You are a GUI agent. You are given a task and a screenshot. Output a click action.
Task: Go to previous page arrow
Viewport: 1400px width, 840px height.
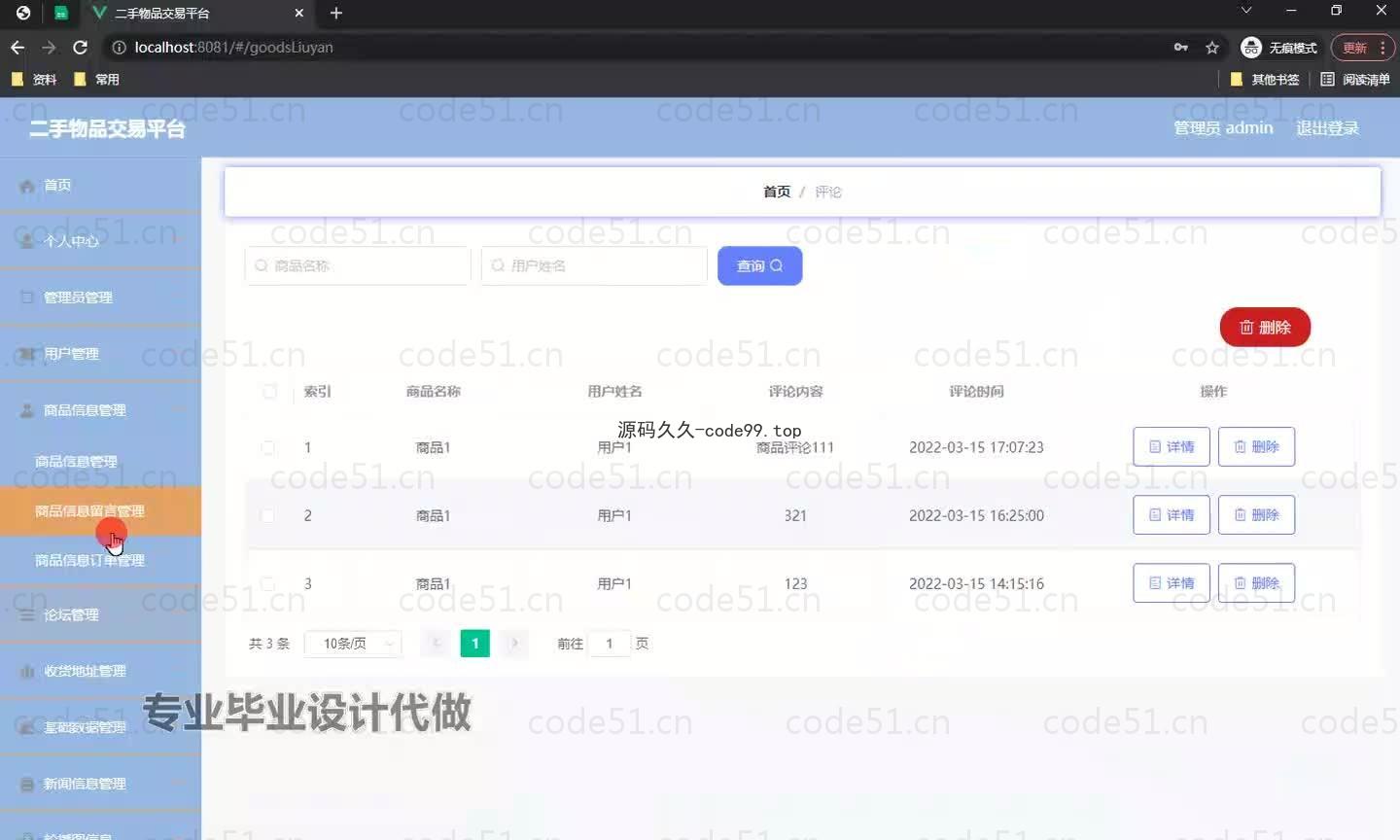(436, 643)
